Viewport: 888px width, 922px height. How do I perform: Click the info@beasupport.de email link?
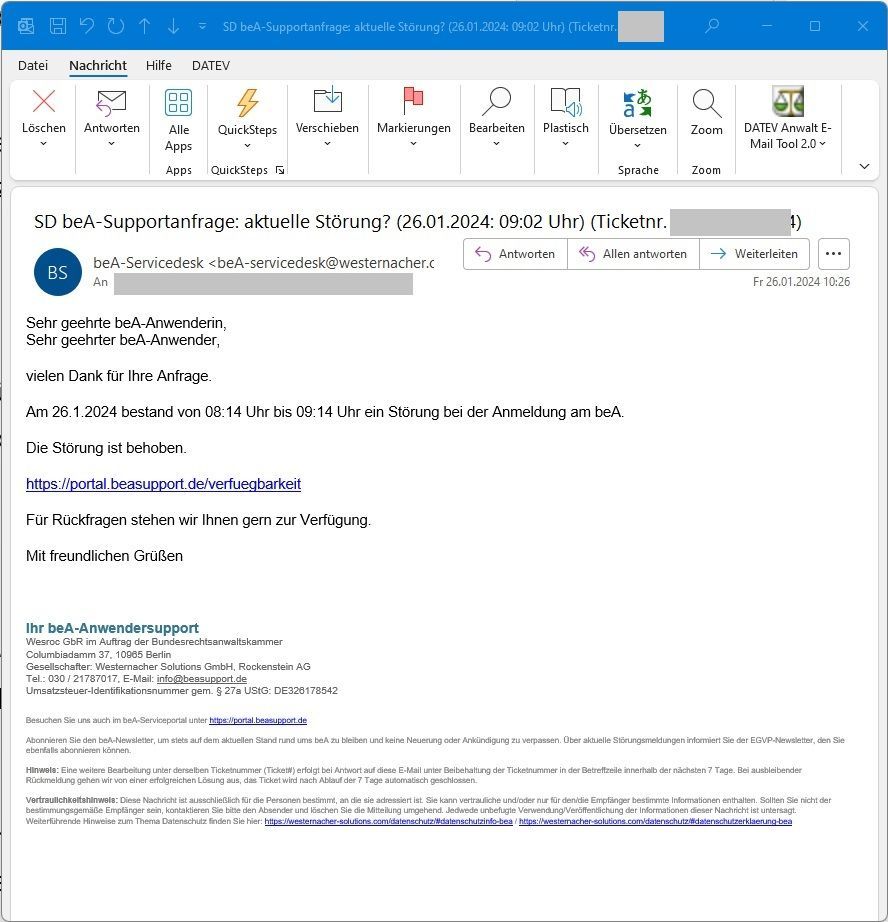pos(202,679)
